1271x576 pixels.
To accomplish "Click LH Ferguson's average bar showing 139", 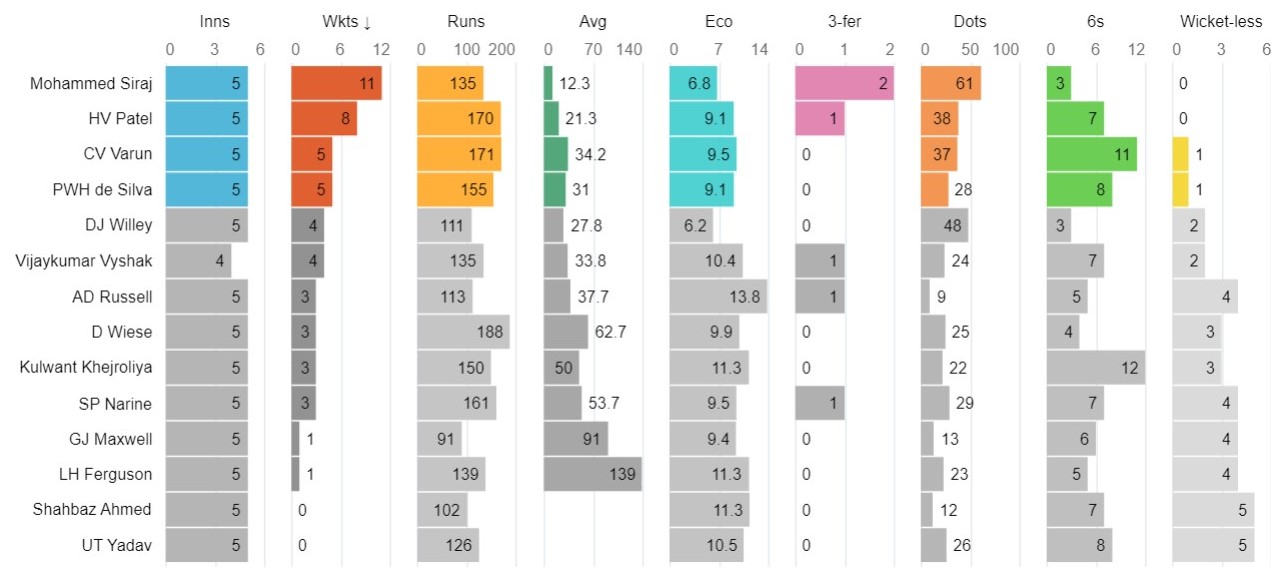I will click(x=592, y=474).
